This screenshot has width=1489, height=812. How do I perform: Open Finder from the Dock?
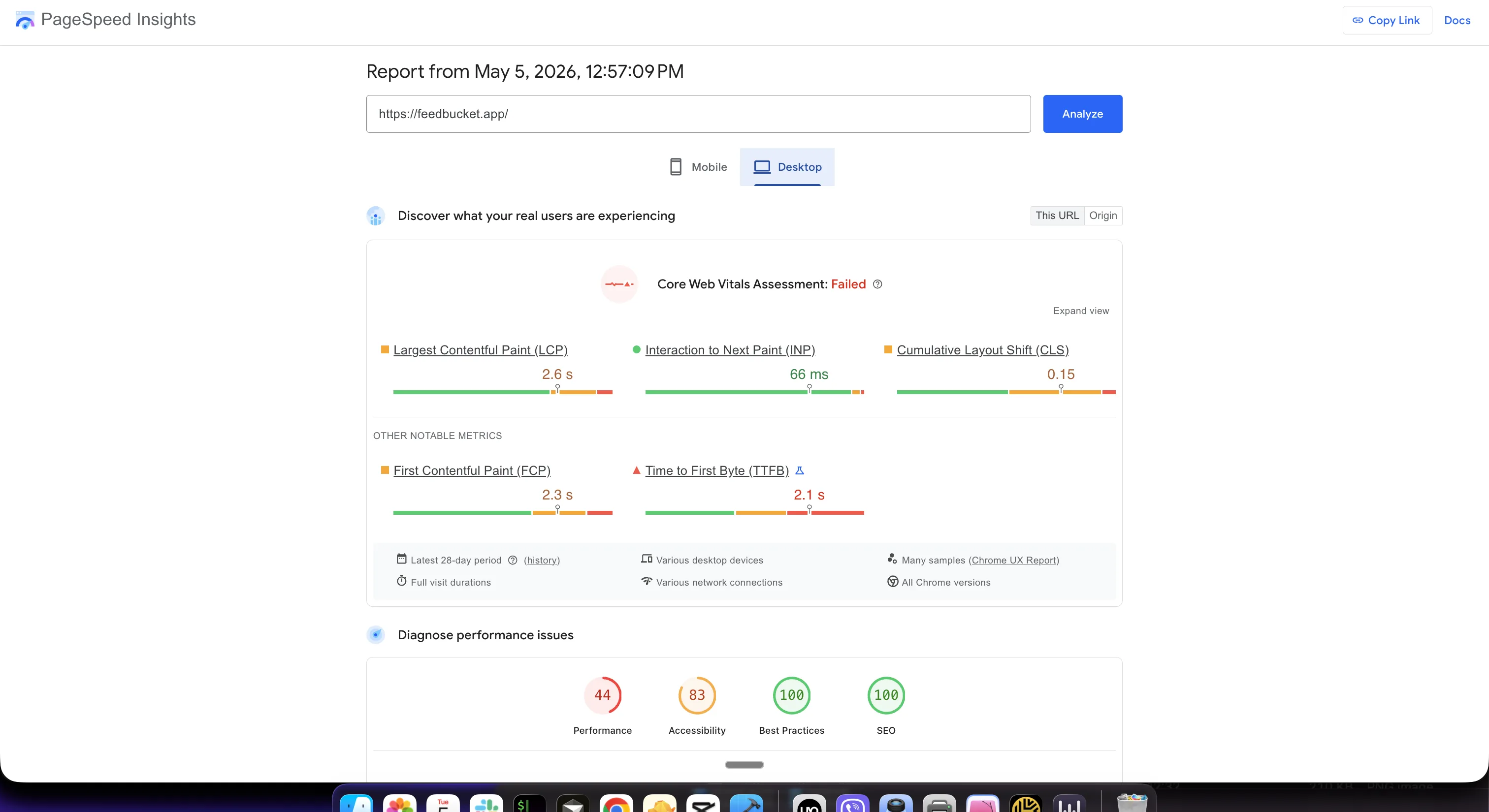pyautogui.click(x=356, y=804)
